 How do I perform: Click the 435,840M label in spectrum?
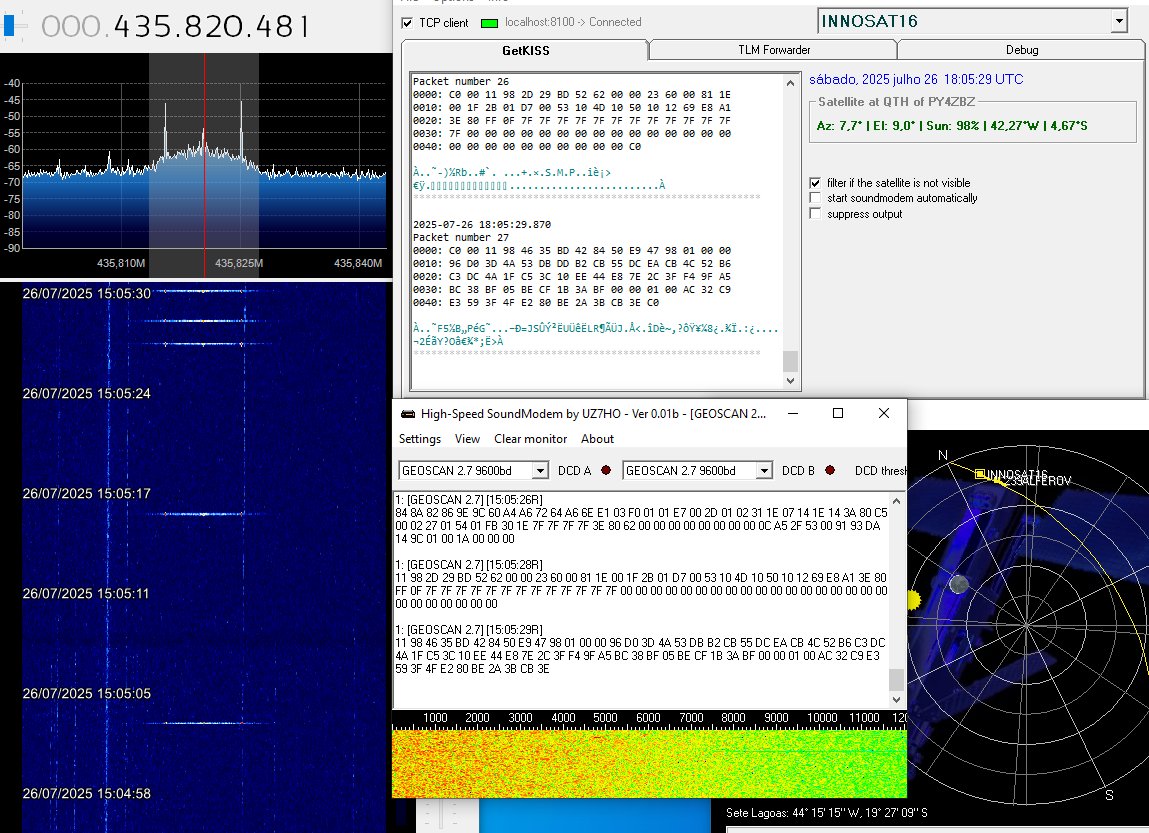click(x=358, y=263)
